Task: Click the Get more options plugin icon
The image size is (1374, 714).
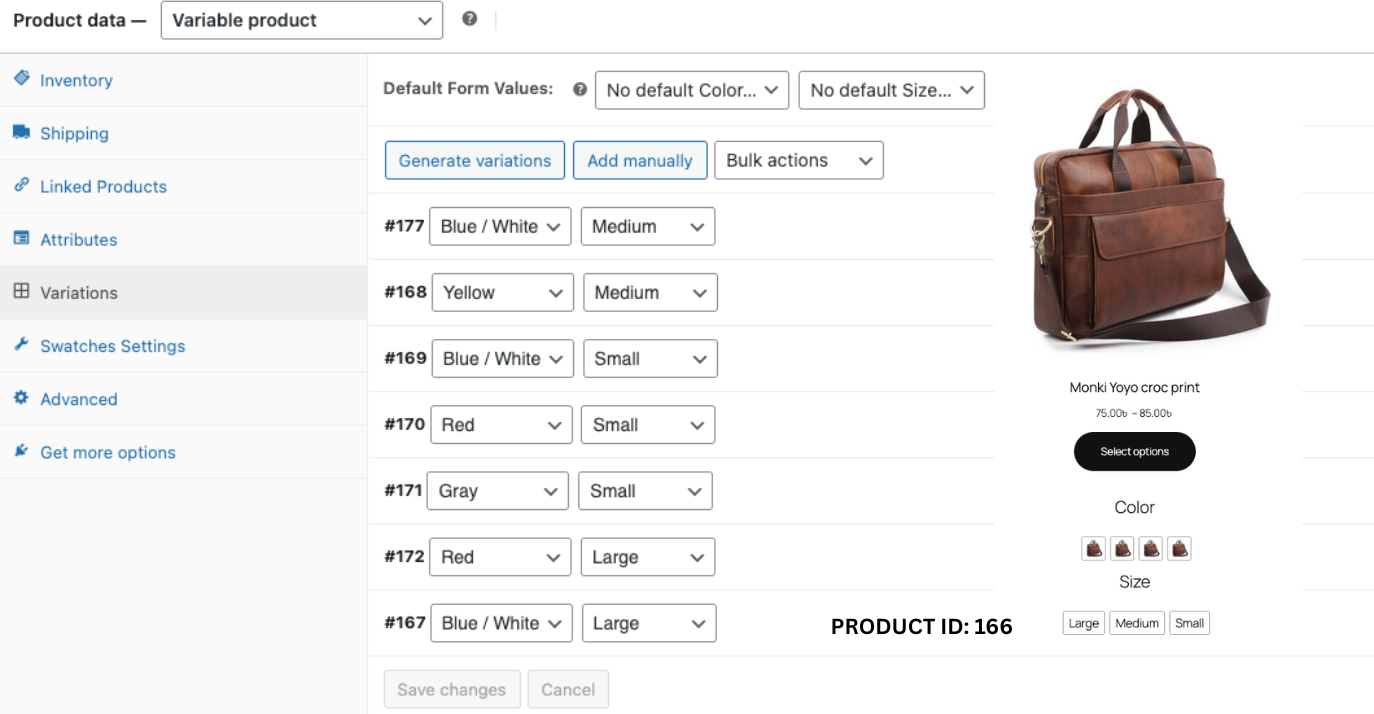Action: pos(21,451)
